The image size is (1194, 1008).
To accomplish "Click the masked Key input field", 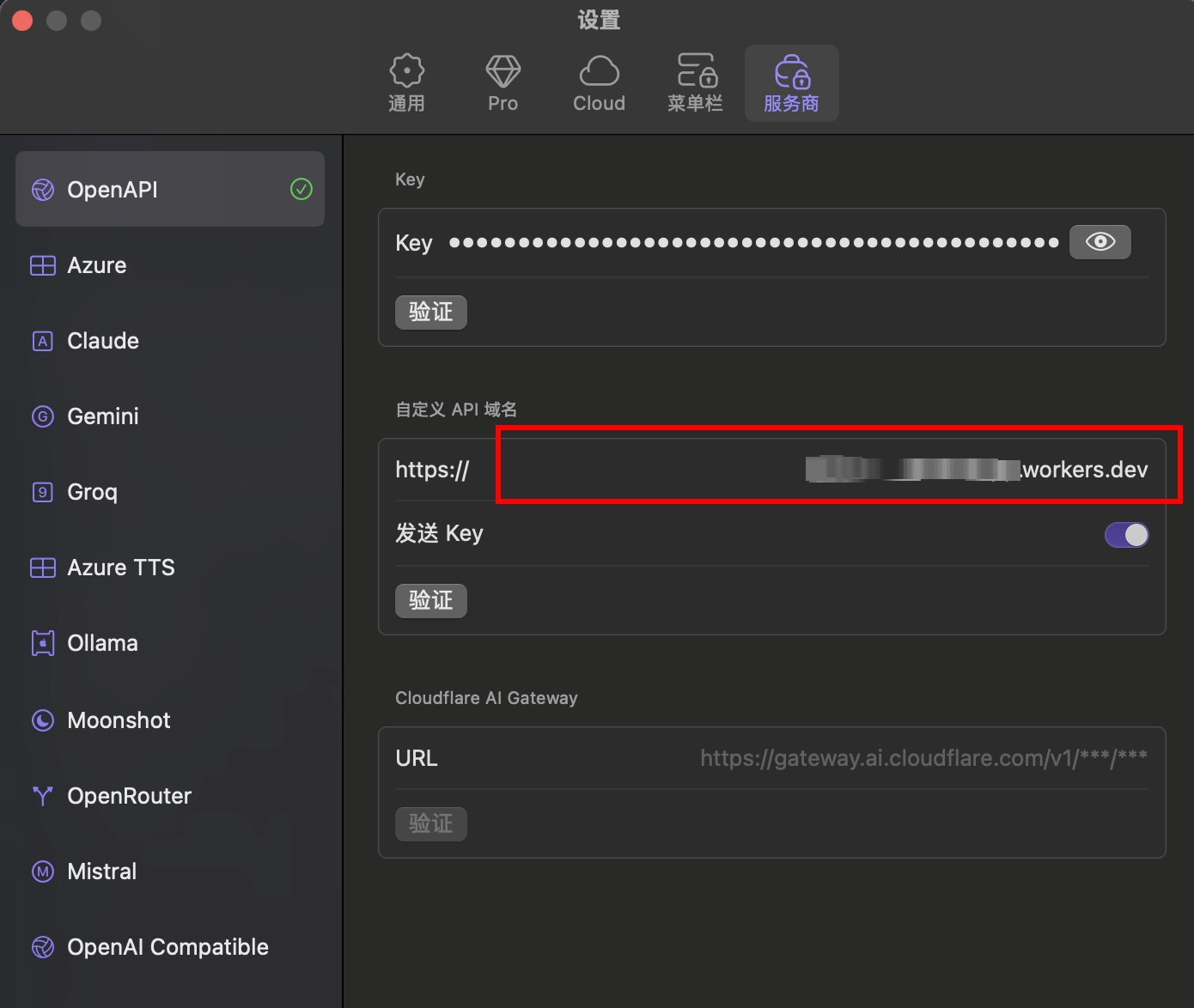I will tap(754, 242).
